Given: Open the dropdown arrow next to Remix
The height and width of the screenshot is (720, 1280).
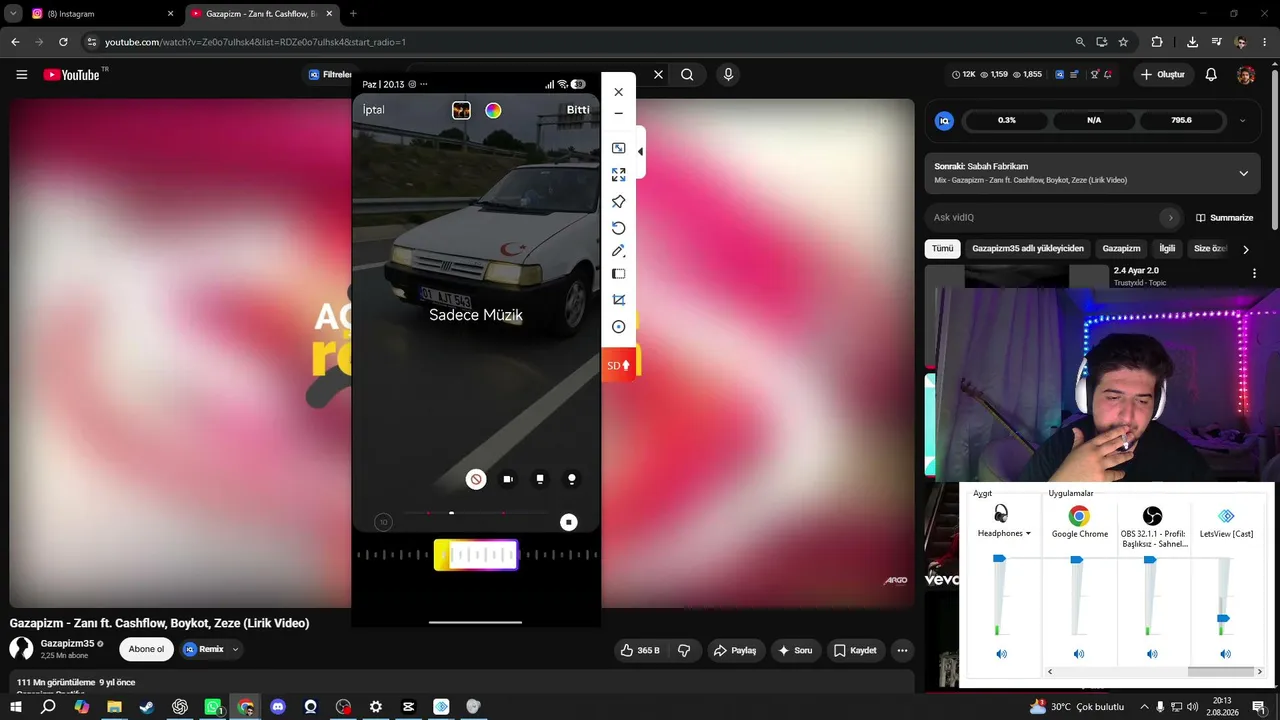Looking at the screenshot, I should (x=236, y=649).
